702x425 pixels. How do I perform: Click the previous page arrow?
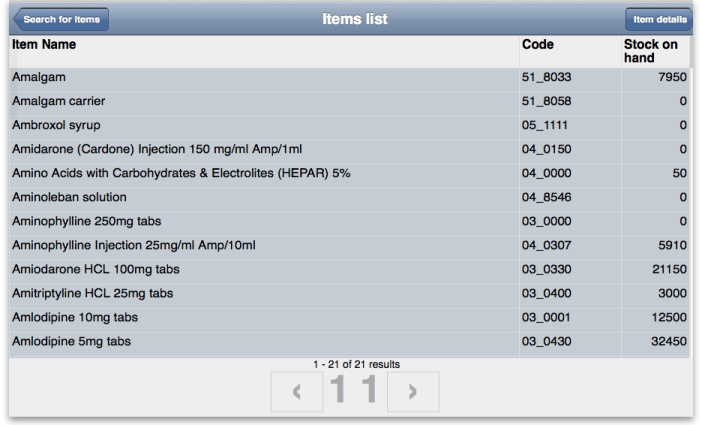297,391
